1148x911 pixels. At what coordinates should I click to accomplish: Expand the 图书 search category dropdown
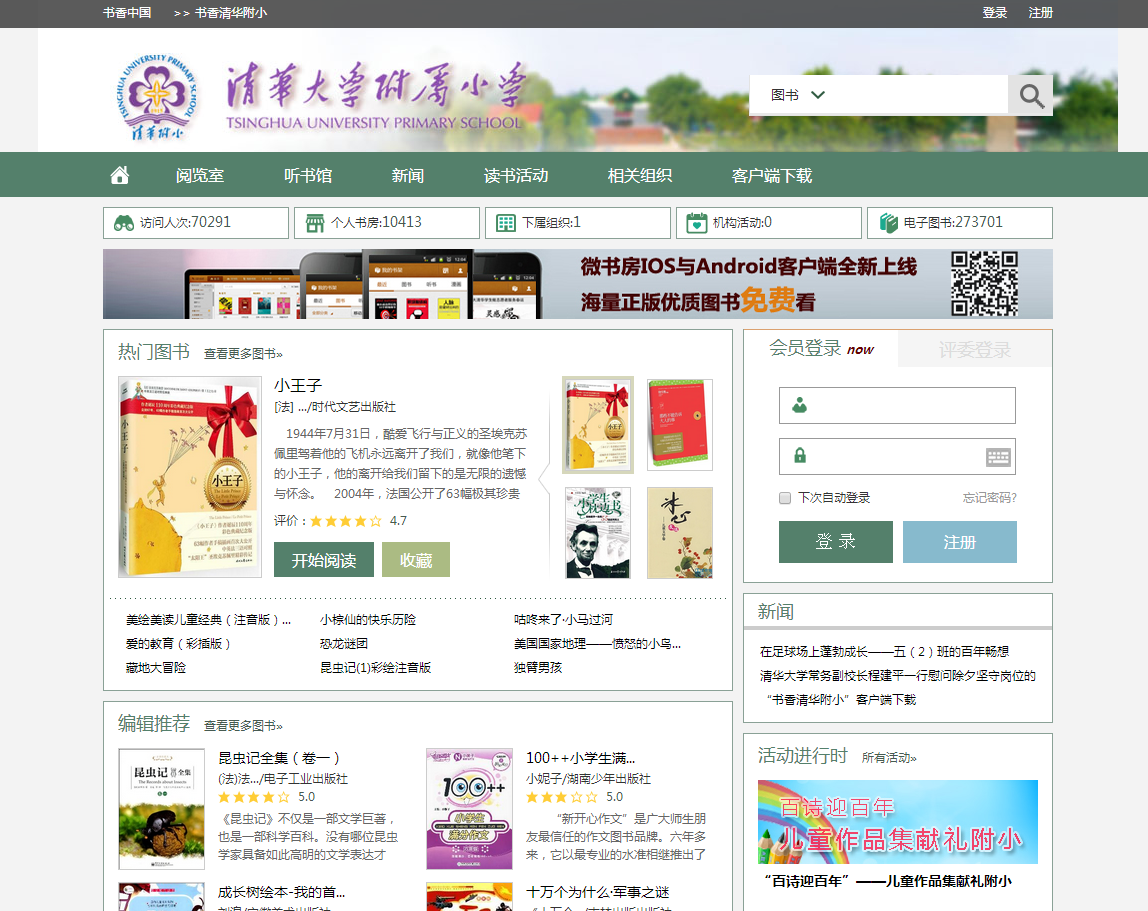(x=798, y=95)
